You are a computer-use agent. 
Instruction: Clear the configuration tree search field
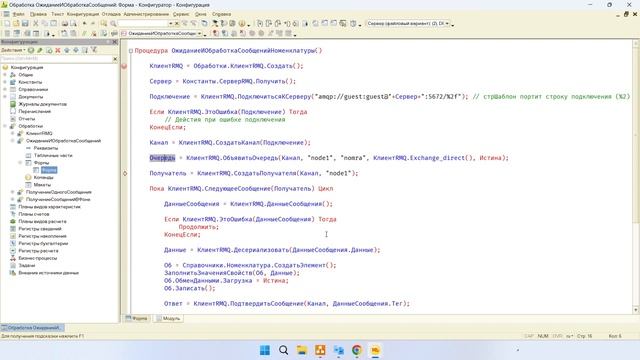point(115,59)
